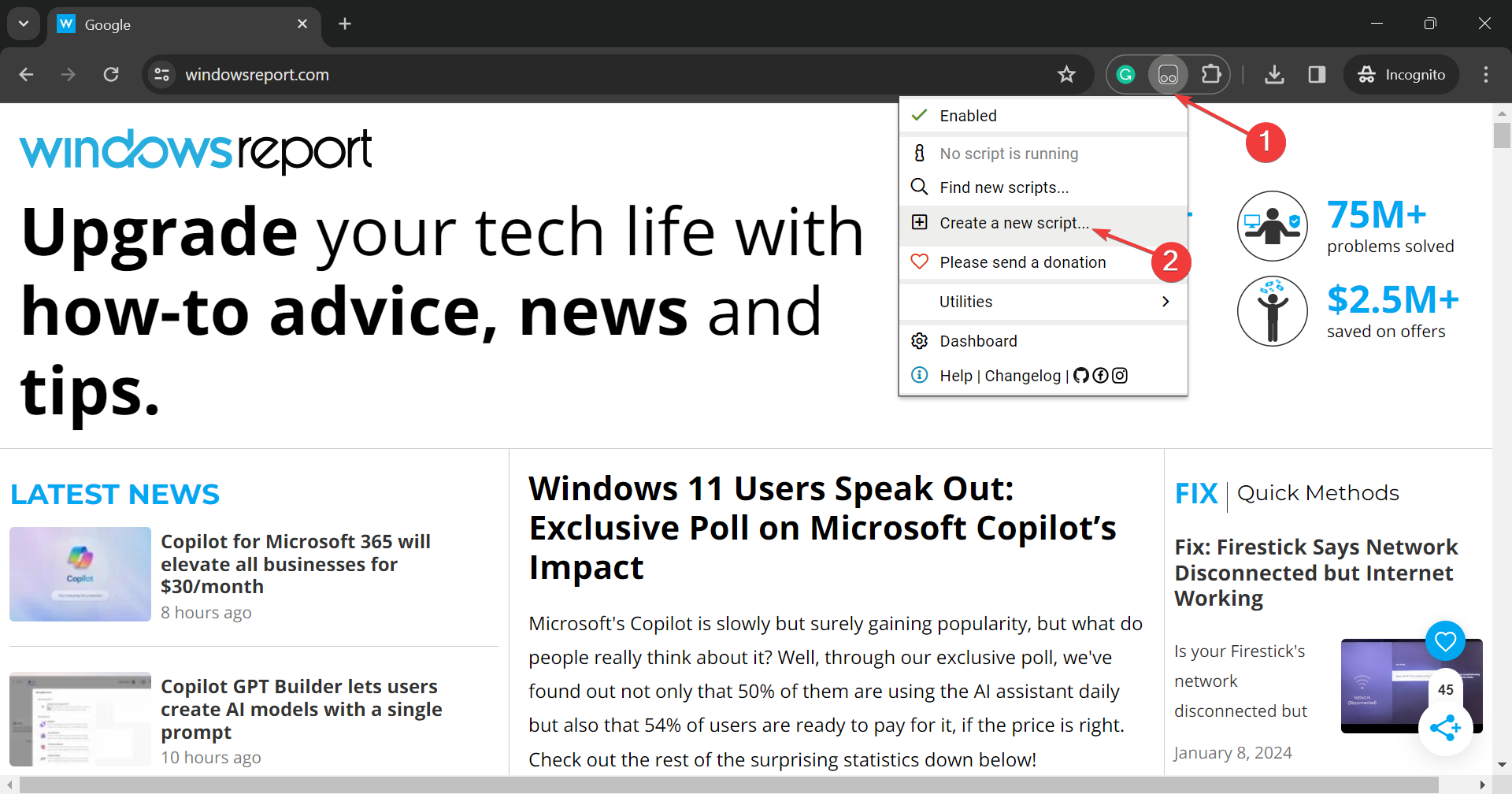The width and height of the screenshot is (1512, 794).
Task: Click the Facebook icon in Tampermonkey menu
Action: point(1100,376)
